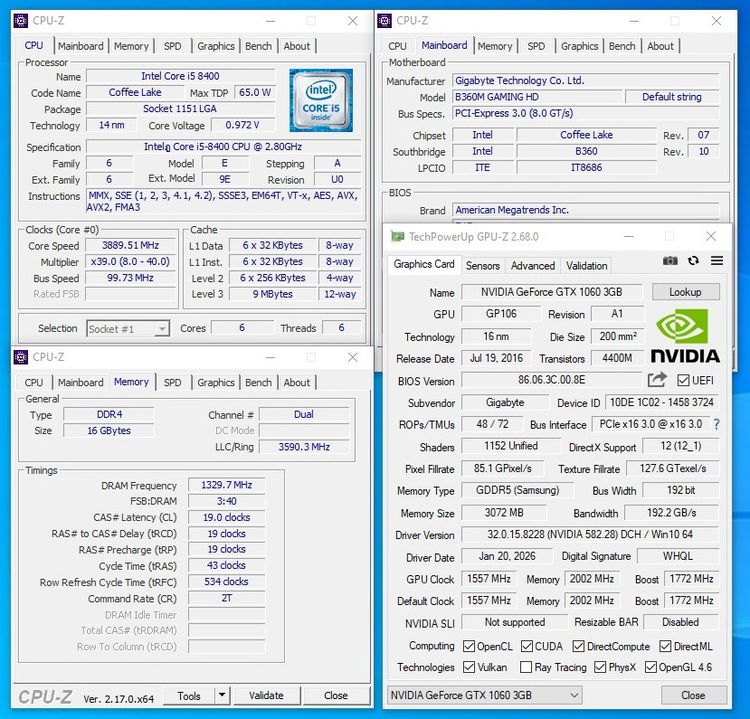The height and width of the screenshot is (719, 750).
Task: Click the GPU-Z refresh icon
Action: tap(693, 261)
